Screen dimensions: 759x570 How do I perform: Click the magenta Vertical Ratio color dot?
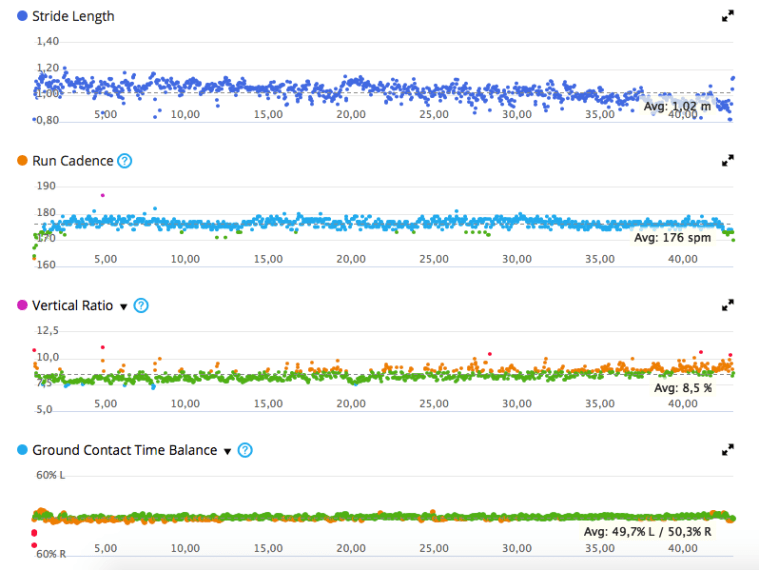click(x=23, y=306)
